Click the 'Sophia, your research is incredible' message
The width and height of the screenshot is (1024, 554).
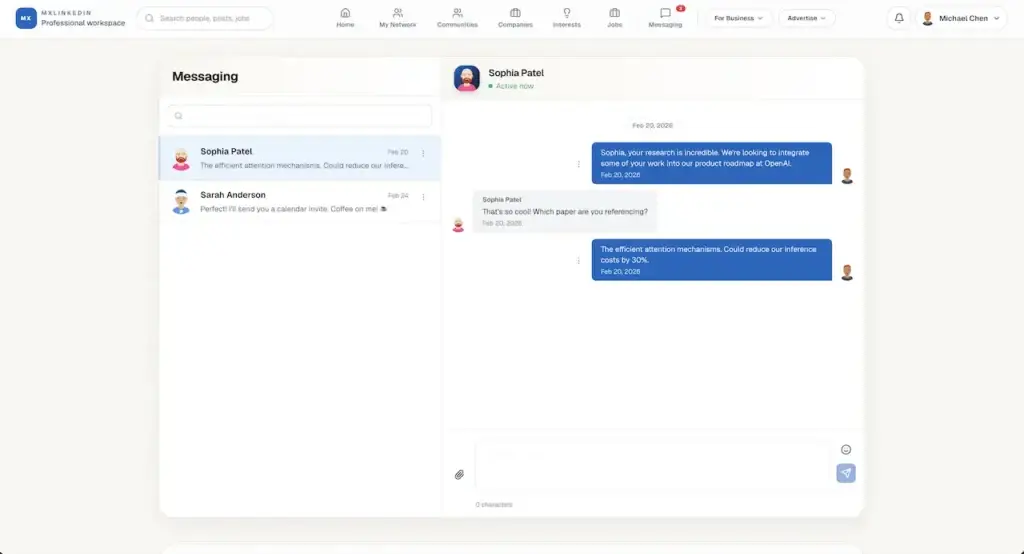pos(712,163)
